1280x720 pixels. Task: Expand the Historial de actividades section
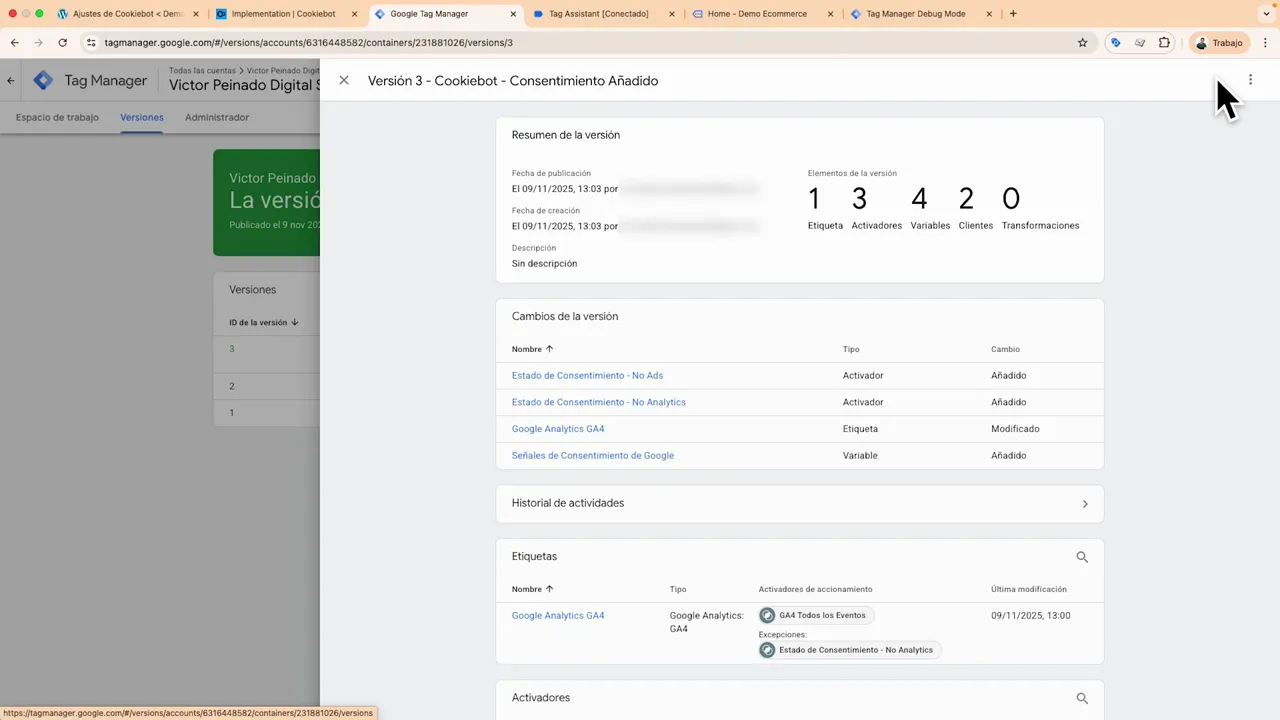pyautogui.click(x=1085, y=503)
